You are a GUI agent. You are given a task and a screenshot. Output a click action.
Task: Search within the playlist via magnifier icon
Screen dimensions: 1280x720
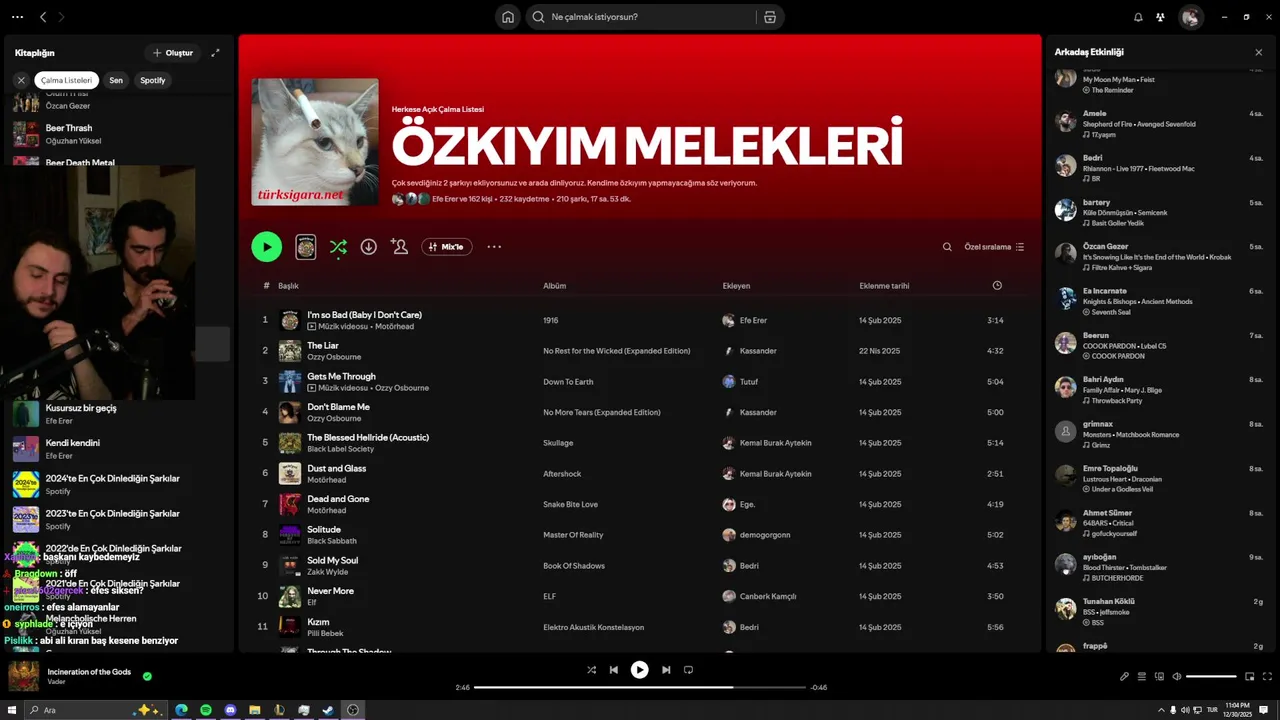(x=947, y=247)
